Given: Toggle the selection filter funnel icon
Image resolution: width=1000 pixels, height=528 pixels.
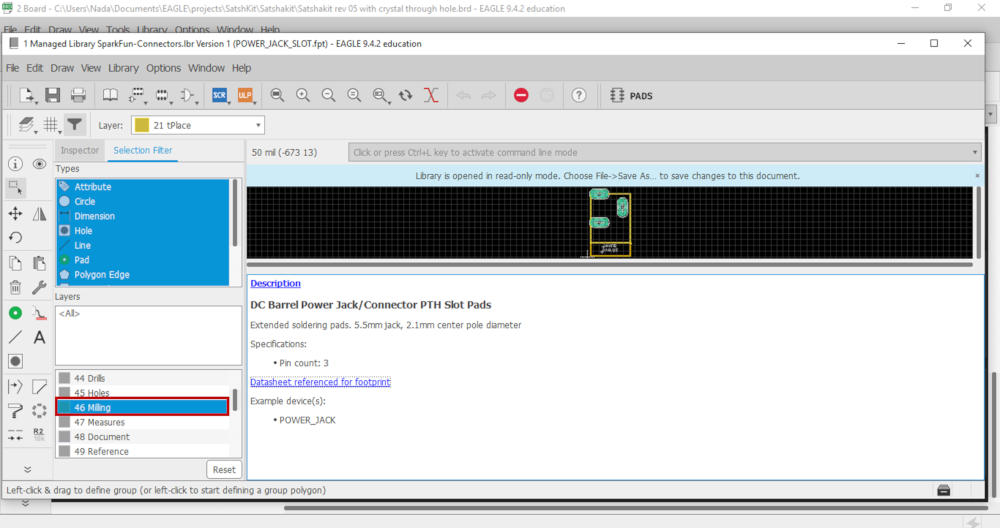Looking at the screenshot, I should [75, 125].
